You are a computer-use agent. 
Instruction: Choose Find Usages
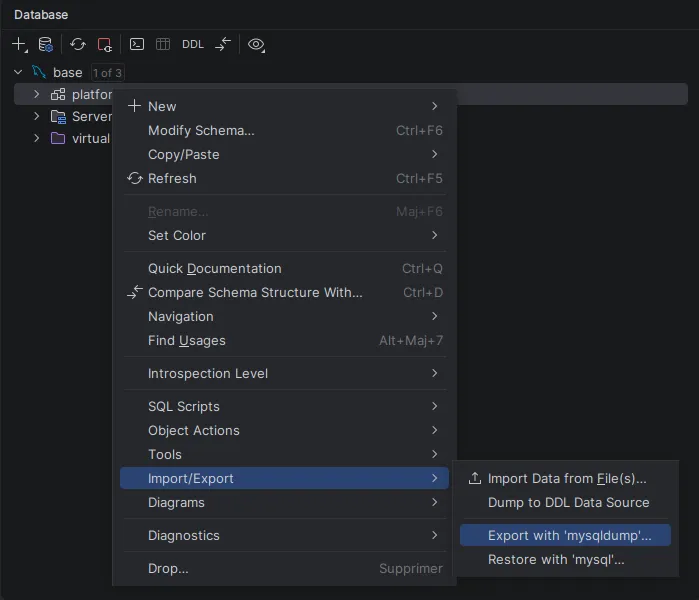284,341
